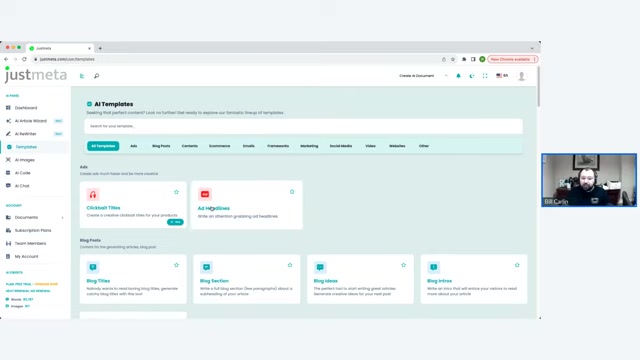Image resolution: width=640 pixels, height=360 pixels.
Task: Enter fullscreen using the expand icon
Action: (485, 76)
